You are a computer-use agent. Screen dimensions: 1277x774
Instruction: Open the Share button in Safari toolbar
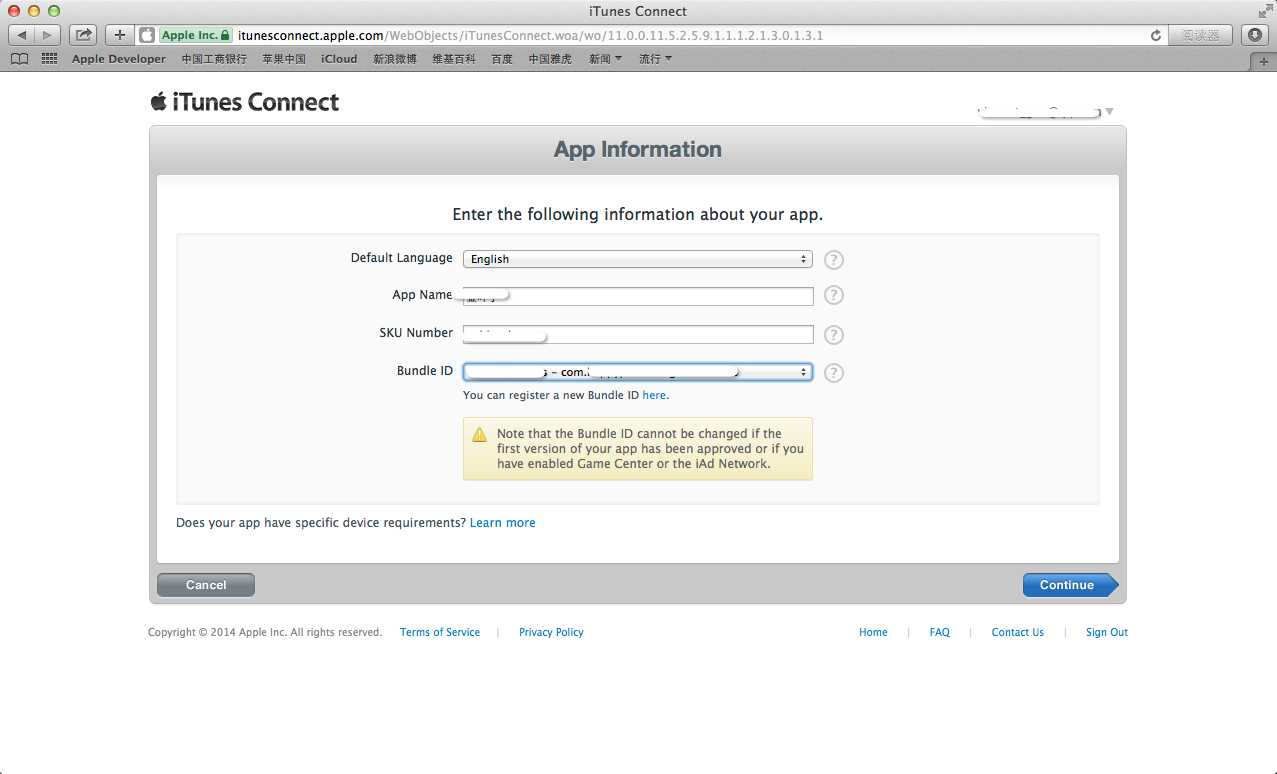coord(84,35)
